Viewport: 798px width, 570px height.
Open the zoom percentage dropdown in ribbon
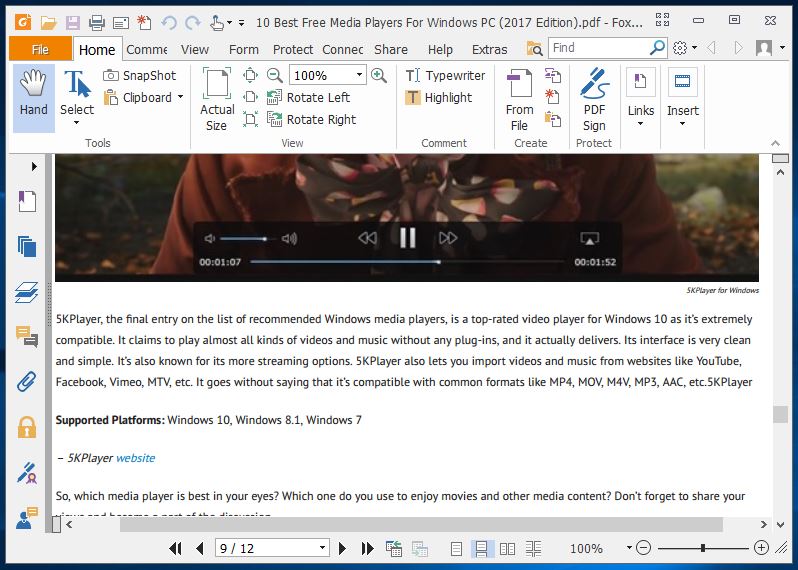tap(359, 75)
